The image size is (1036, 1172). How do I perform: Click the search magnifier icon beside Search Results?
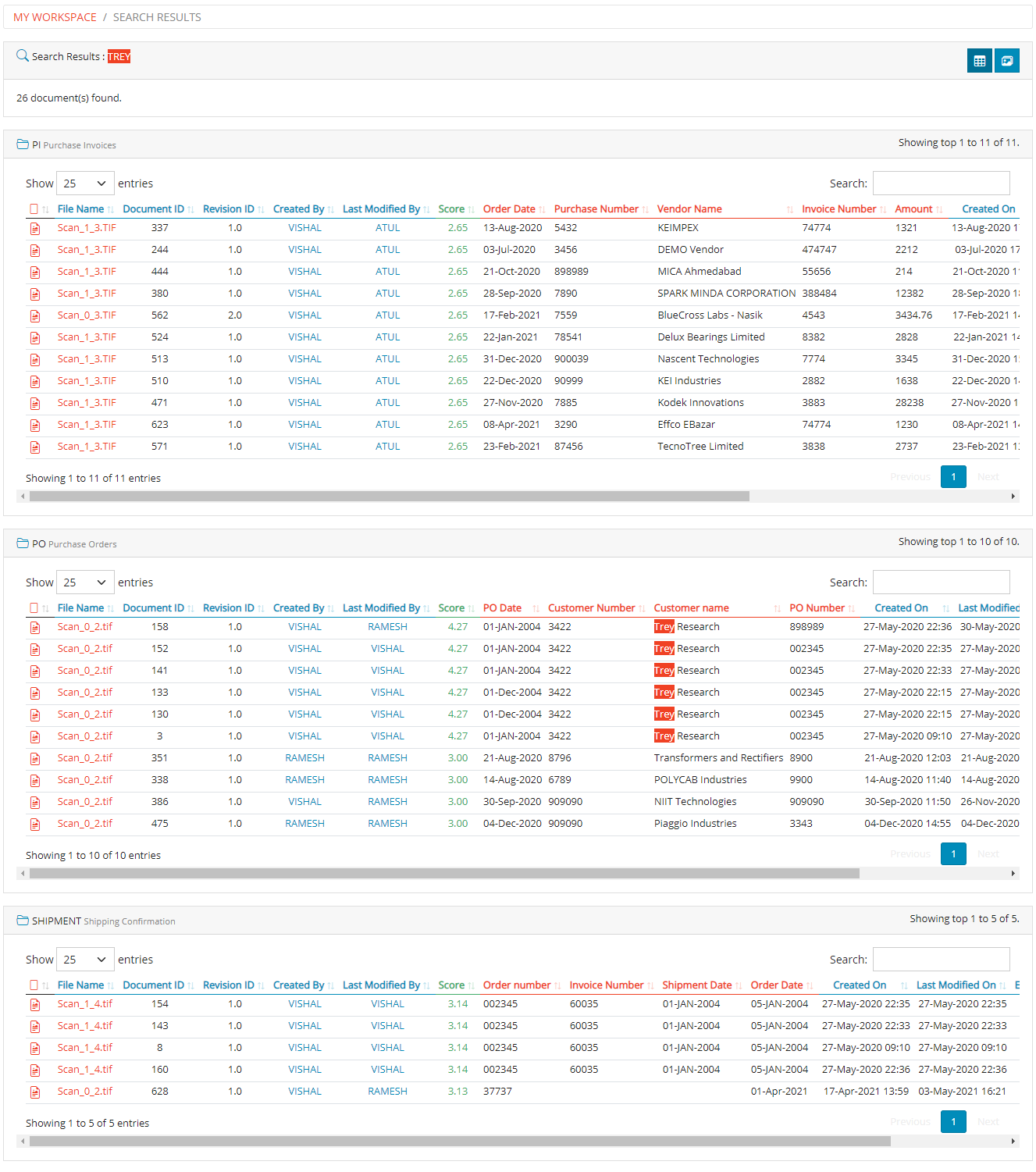click(23, 56)
